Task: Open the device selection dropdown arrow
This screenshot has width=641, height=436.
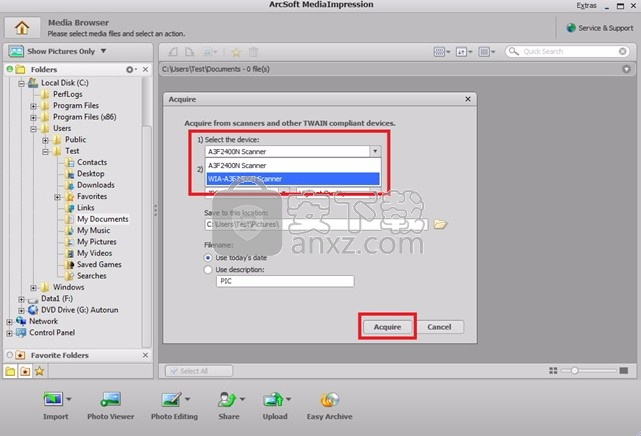Action: 375,151
